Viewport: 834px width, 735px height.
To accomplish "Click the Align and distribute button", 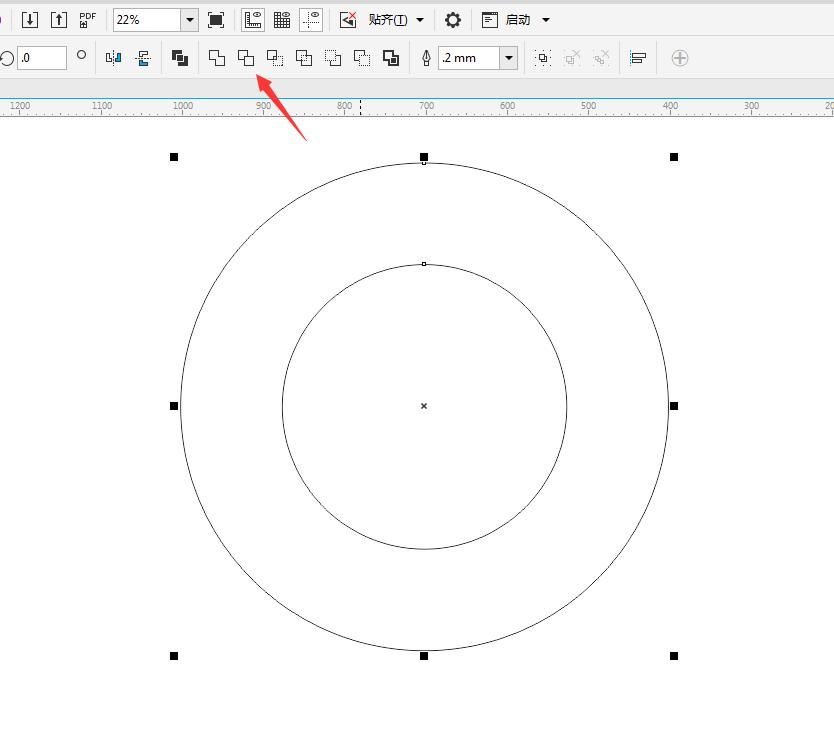I will click(637, 58).
